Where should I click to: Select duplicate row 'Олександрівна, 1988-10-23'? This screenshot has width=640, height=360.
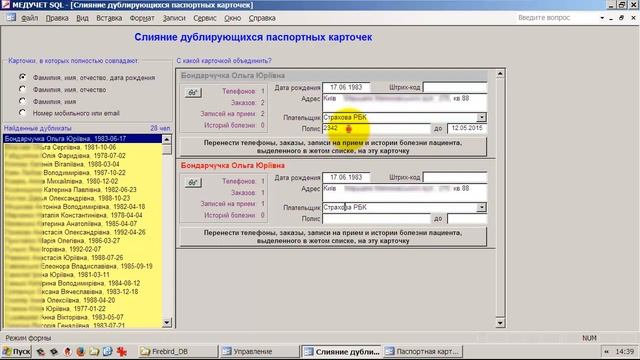click(x=83, y=198)
